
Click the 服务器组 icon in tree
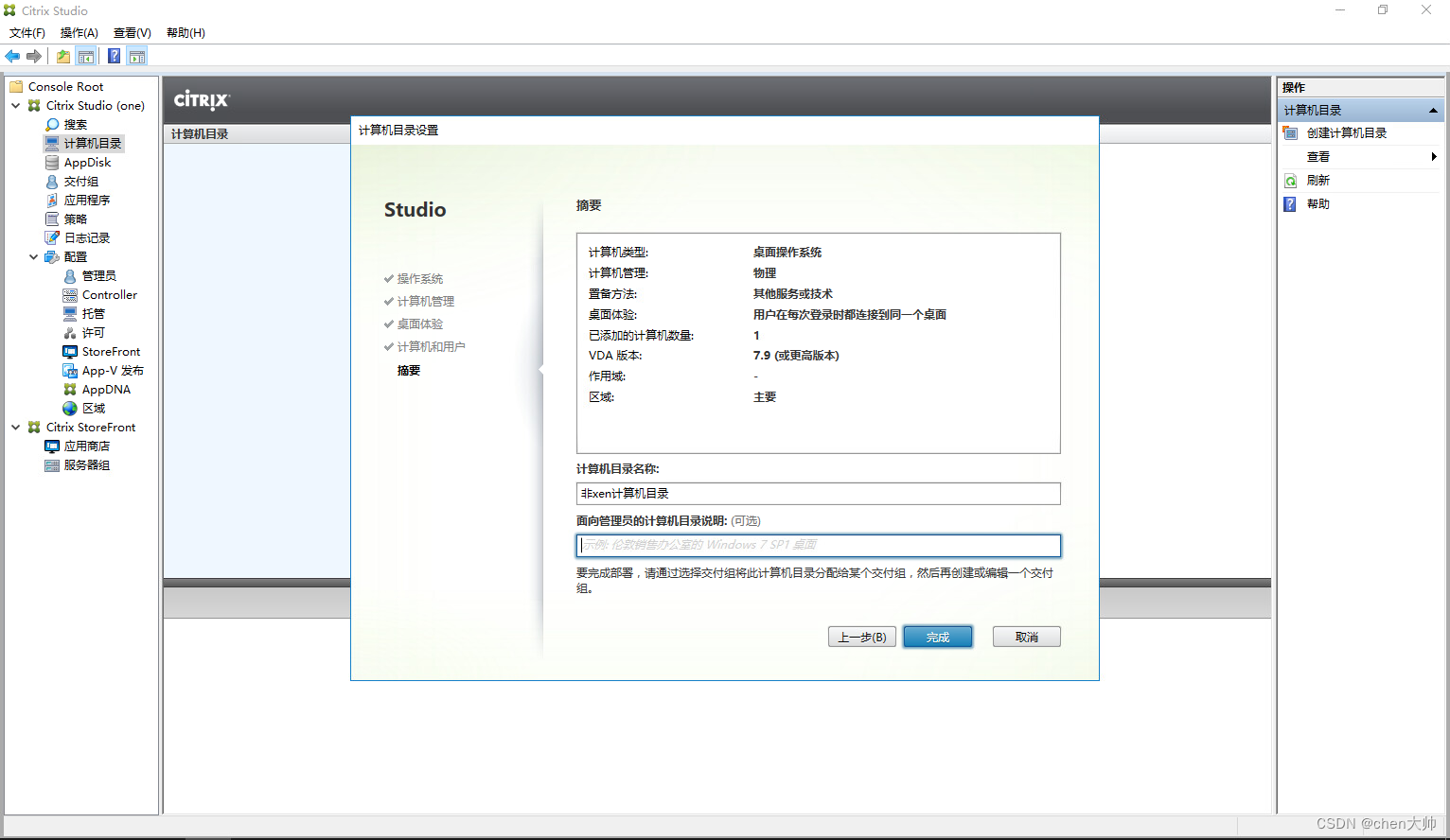(52, 465)
